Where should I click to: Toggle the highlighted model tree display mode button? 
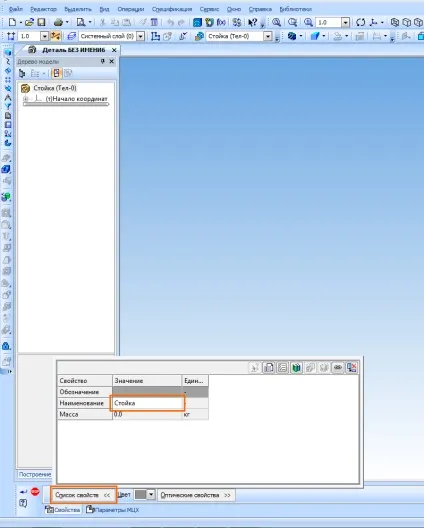point(57,73)
